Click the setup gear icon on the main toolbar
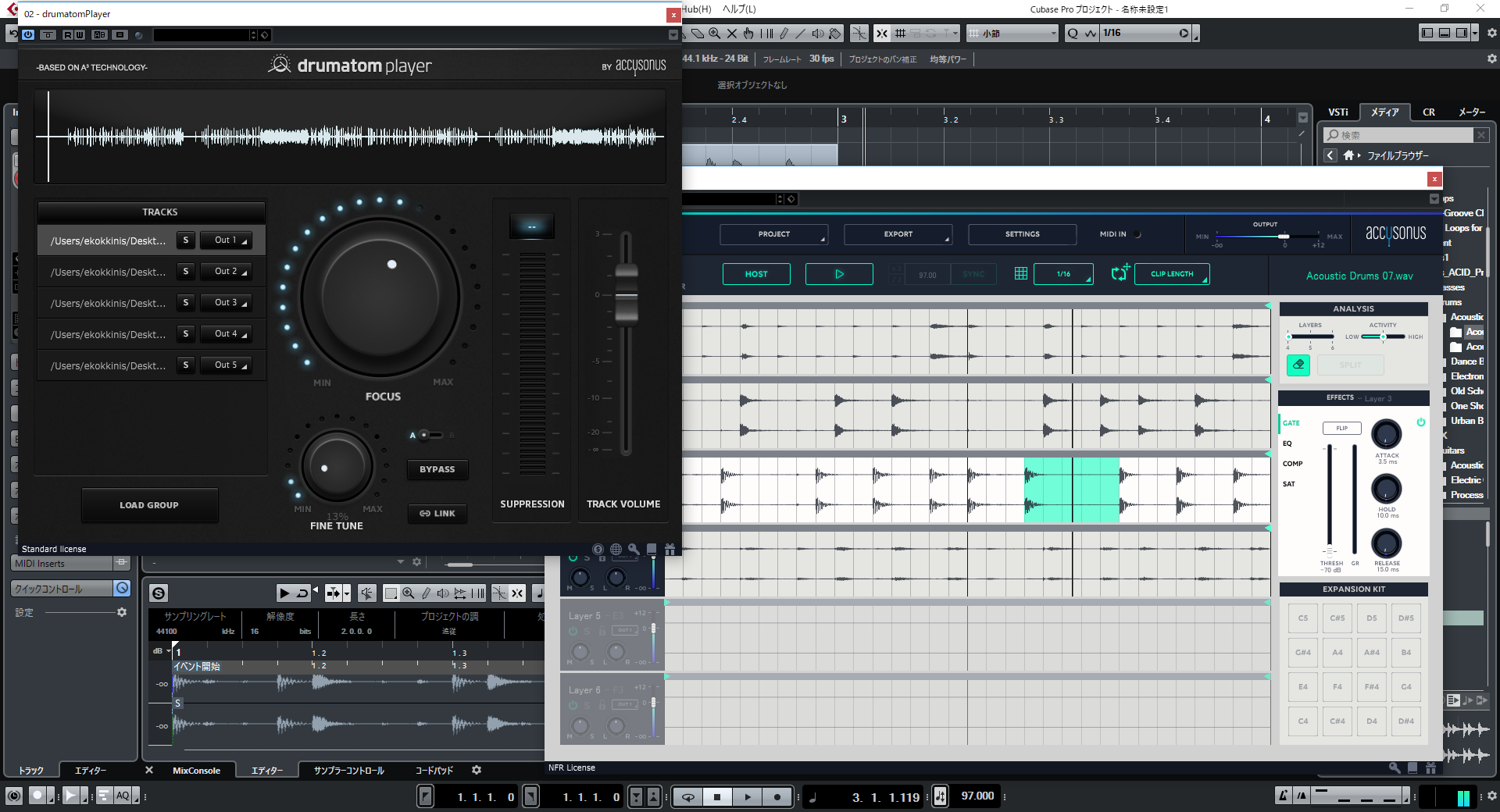This screenshot has height=812, width=1500. click(x=1491, y=34)
